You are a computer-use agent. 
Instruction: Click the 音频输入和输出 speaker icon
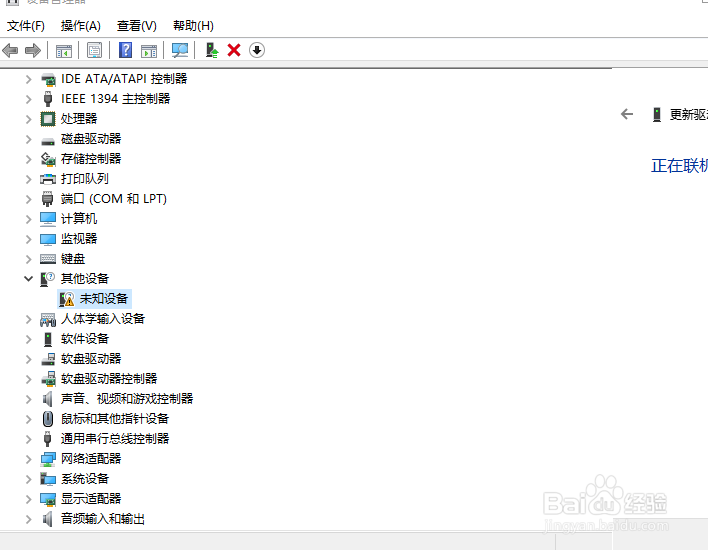pos(48,519)
